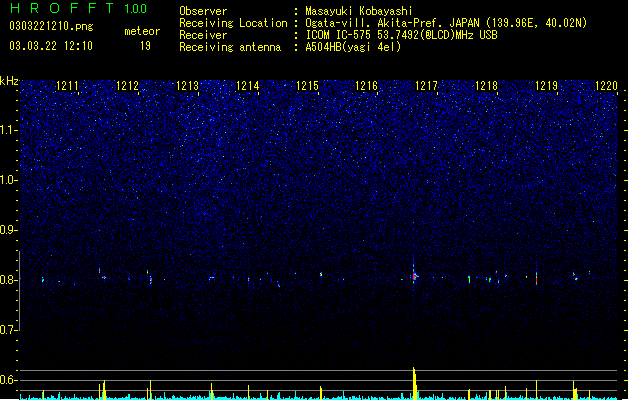Click the HROFFT 1.0.0 title text
Screen dimensions: 629x400
coord(79,8)
